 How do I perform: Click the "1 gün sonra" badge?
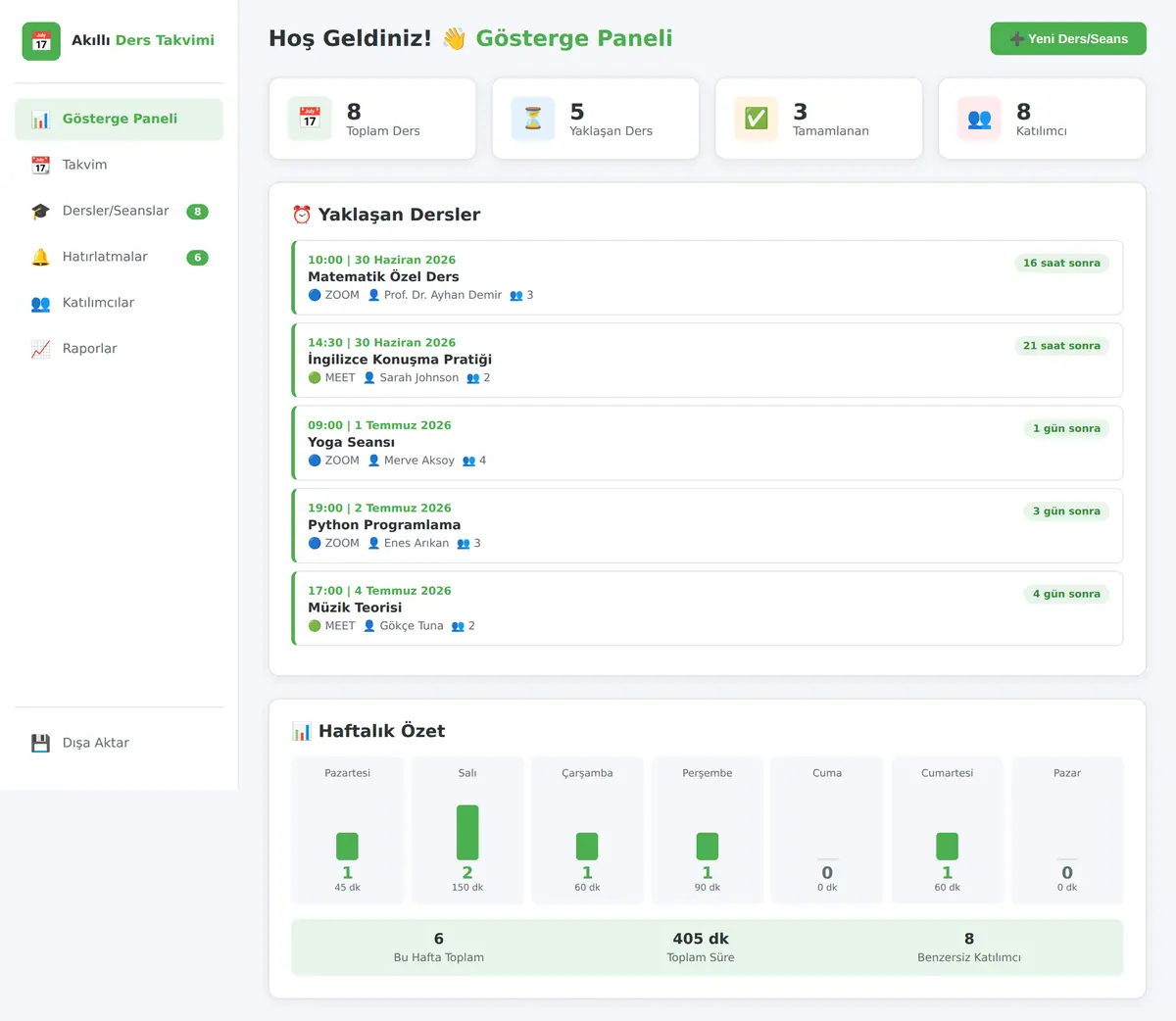(x=1066, y=429)
